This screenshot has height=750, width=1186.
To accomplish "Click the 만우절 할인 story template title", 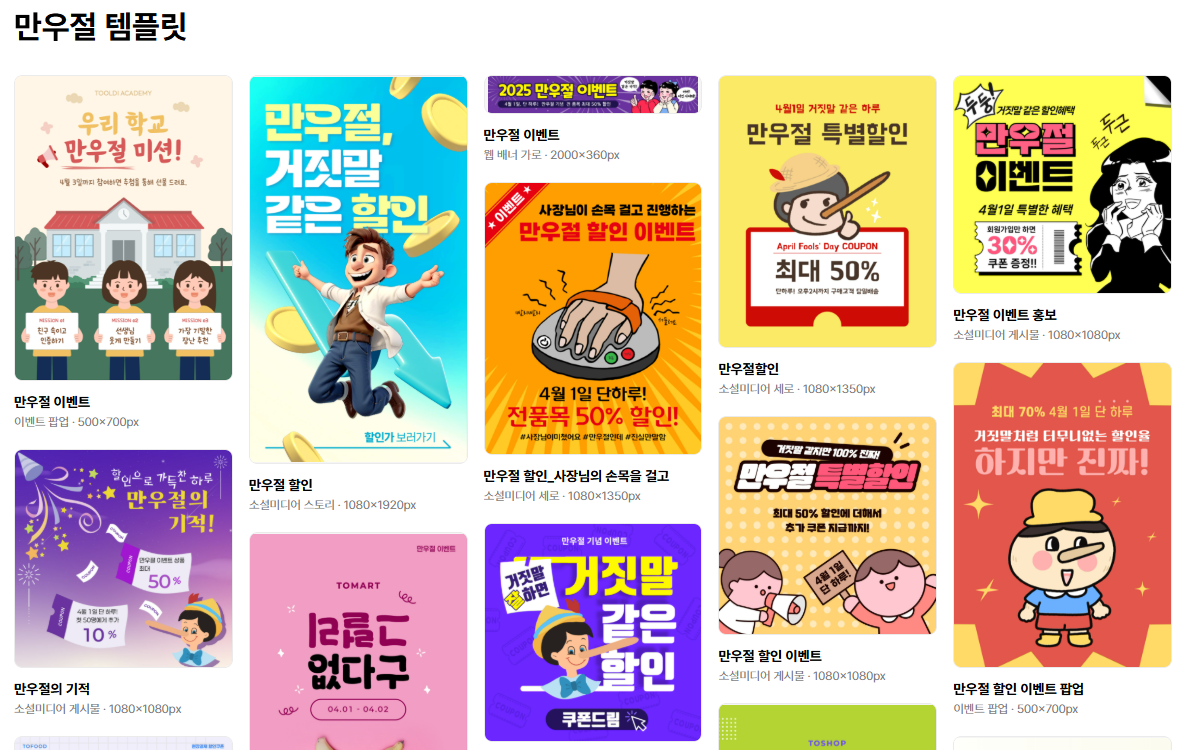I will 281,485.
